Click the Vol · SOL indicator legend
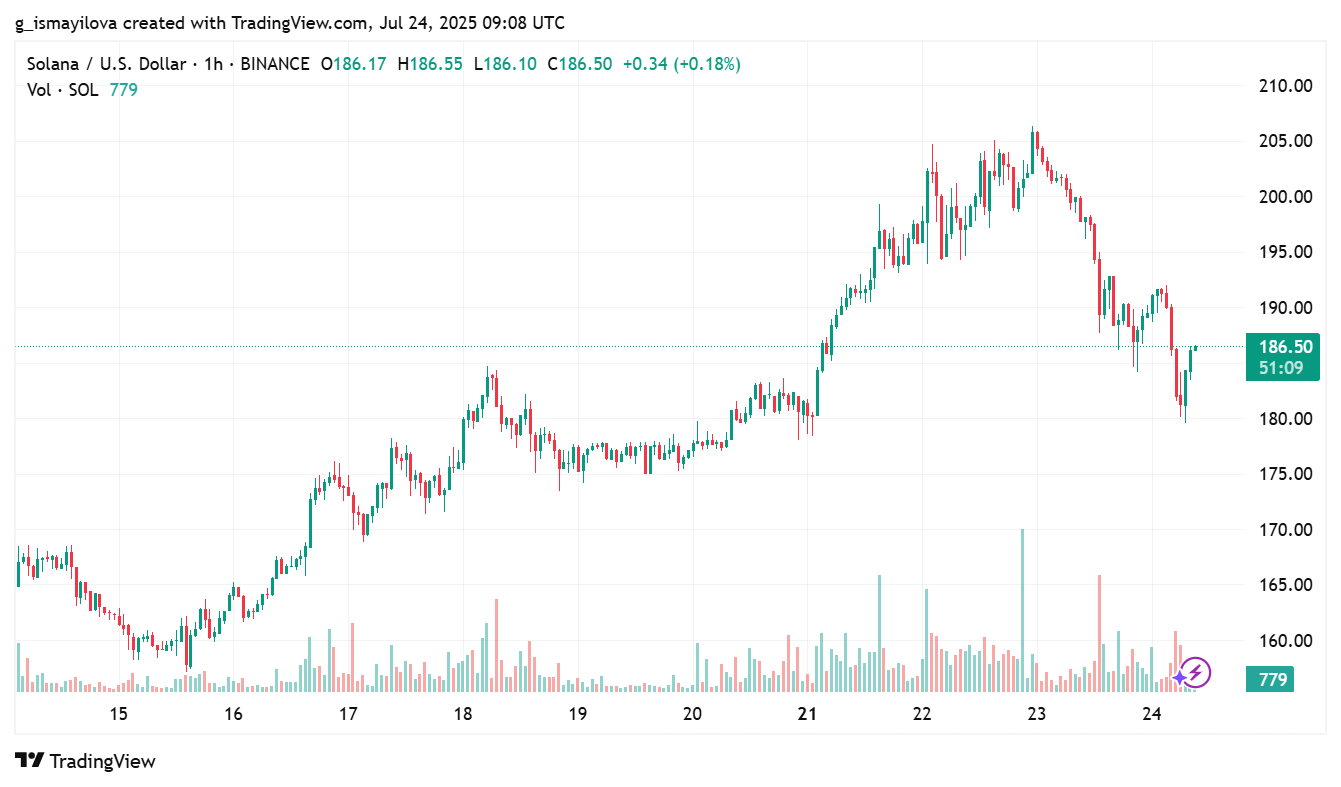Screen dimensions: 1341x787 (x=63, y=90)
